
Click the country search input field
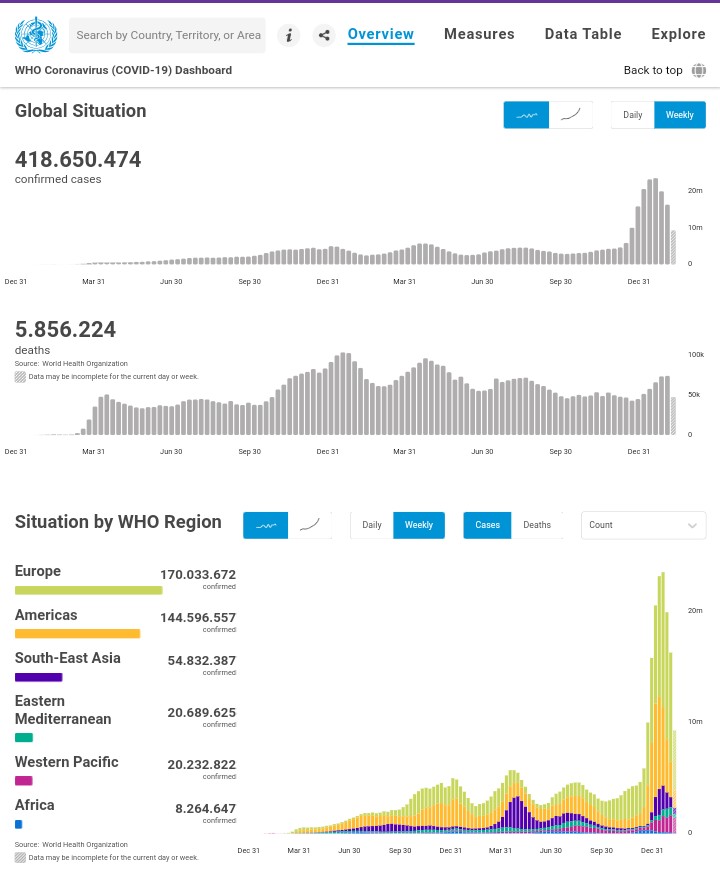pyautogui.click(x=167, y=35)
